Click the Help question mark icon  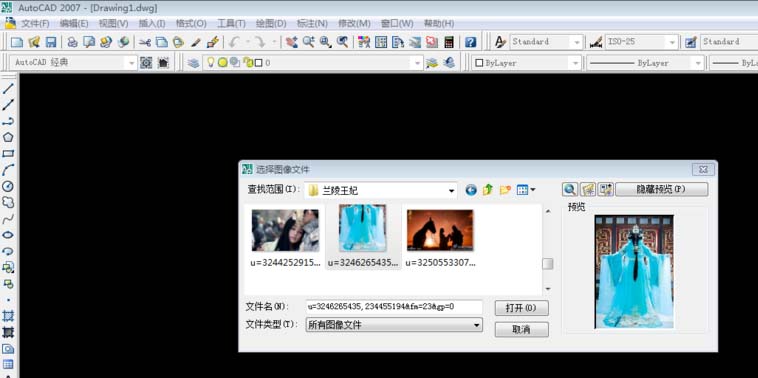pyautogui.click(x=470, y=42)
